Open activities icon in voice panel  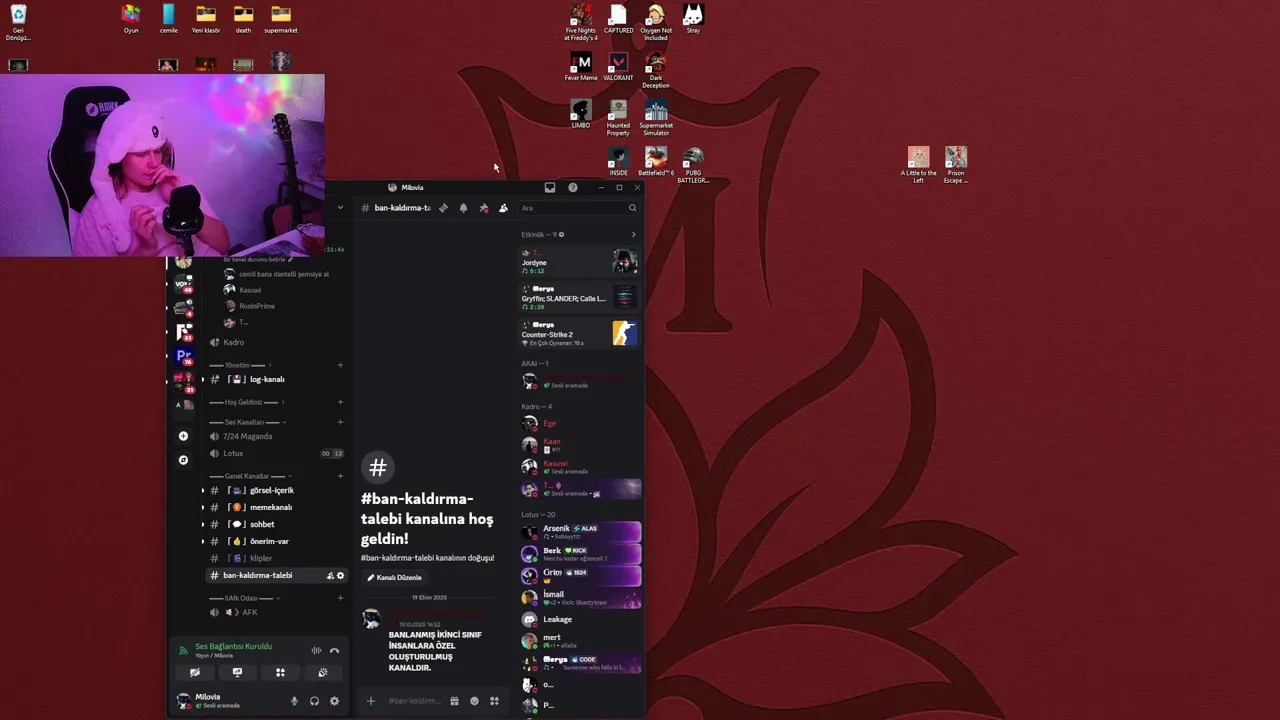coord(280,672)
